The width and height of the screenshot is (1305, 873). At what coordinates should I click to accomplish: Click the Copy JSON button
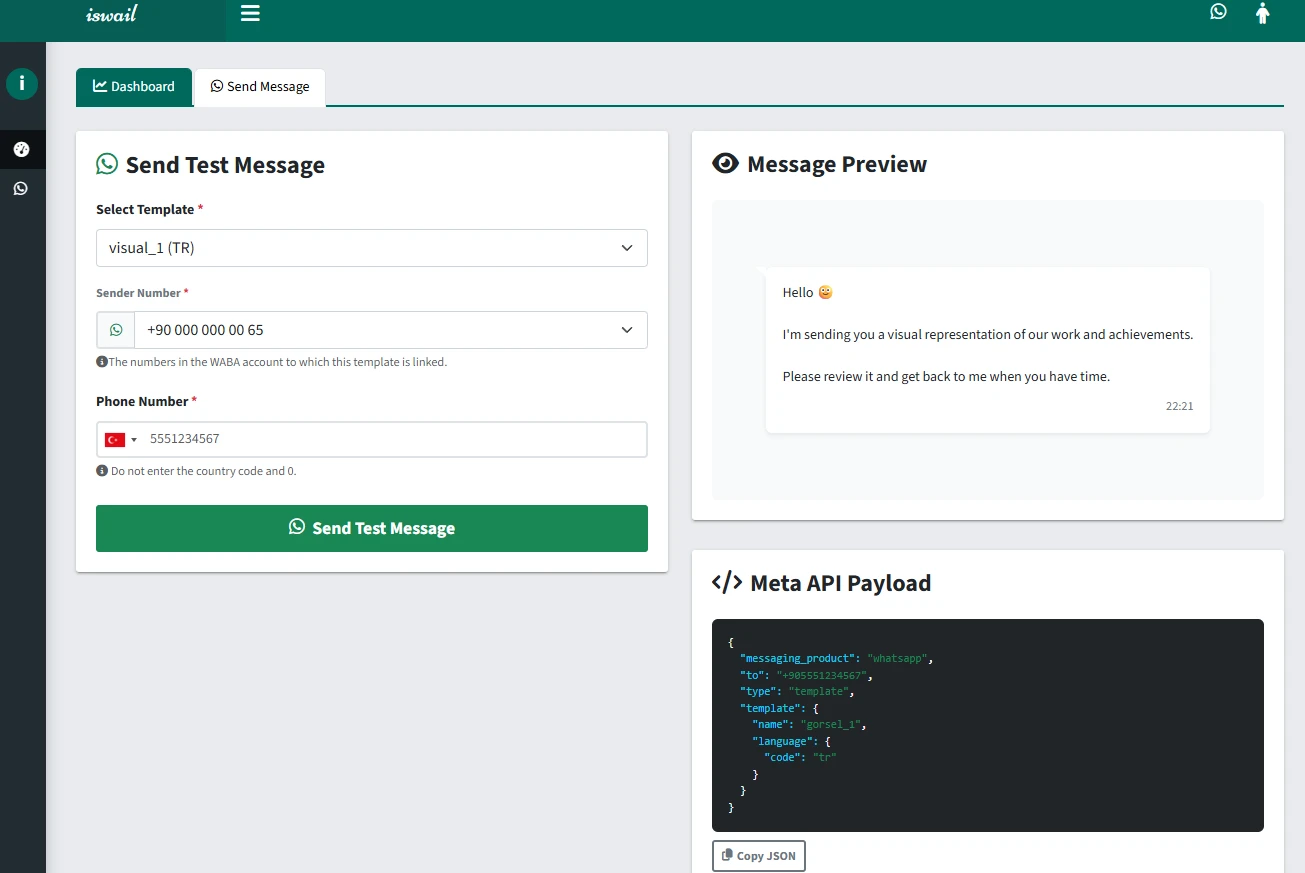(758, 856)
